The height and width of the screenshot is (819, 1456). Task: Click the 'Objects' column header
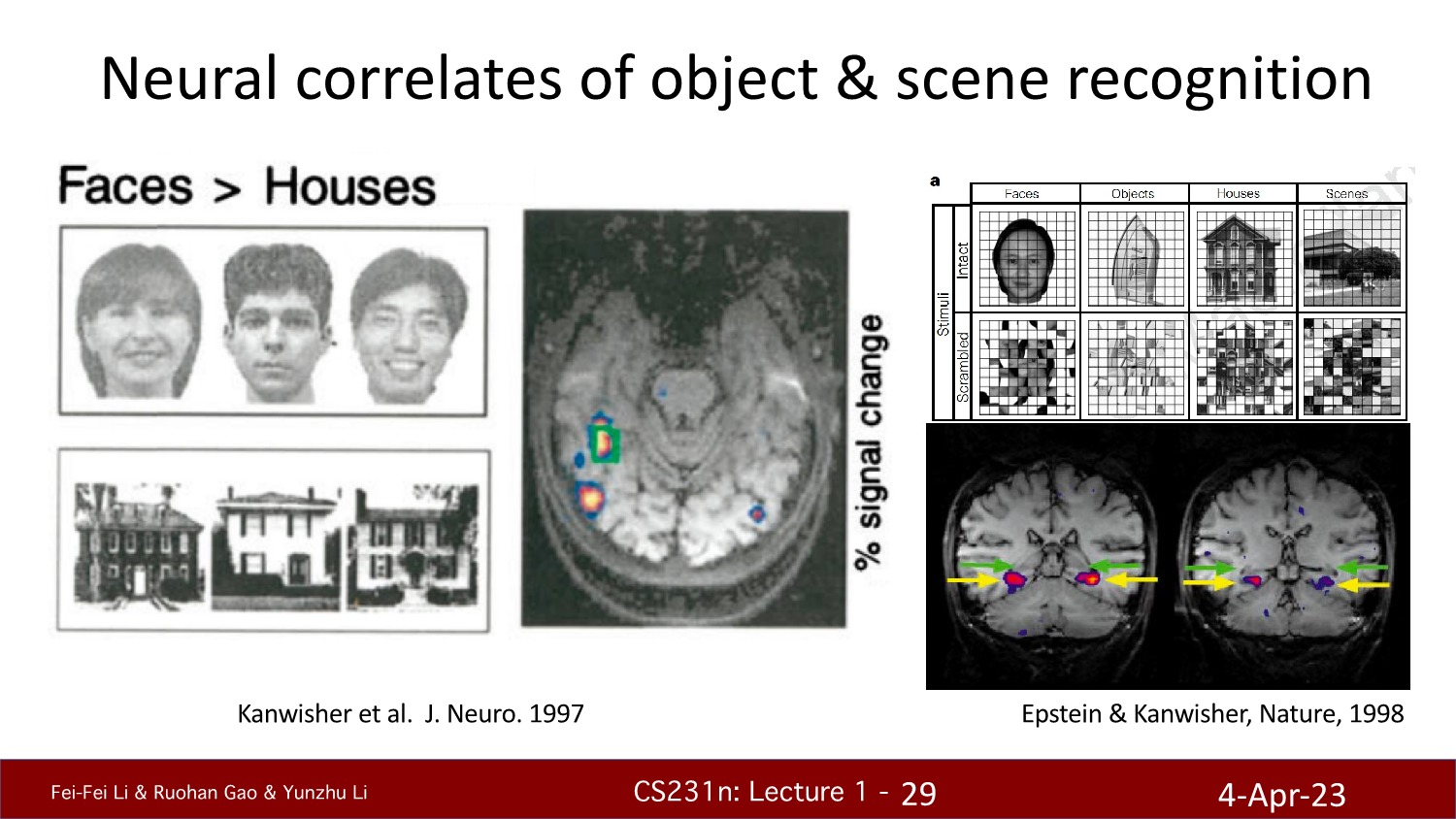(x=1133, y=193)
